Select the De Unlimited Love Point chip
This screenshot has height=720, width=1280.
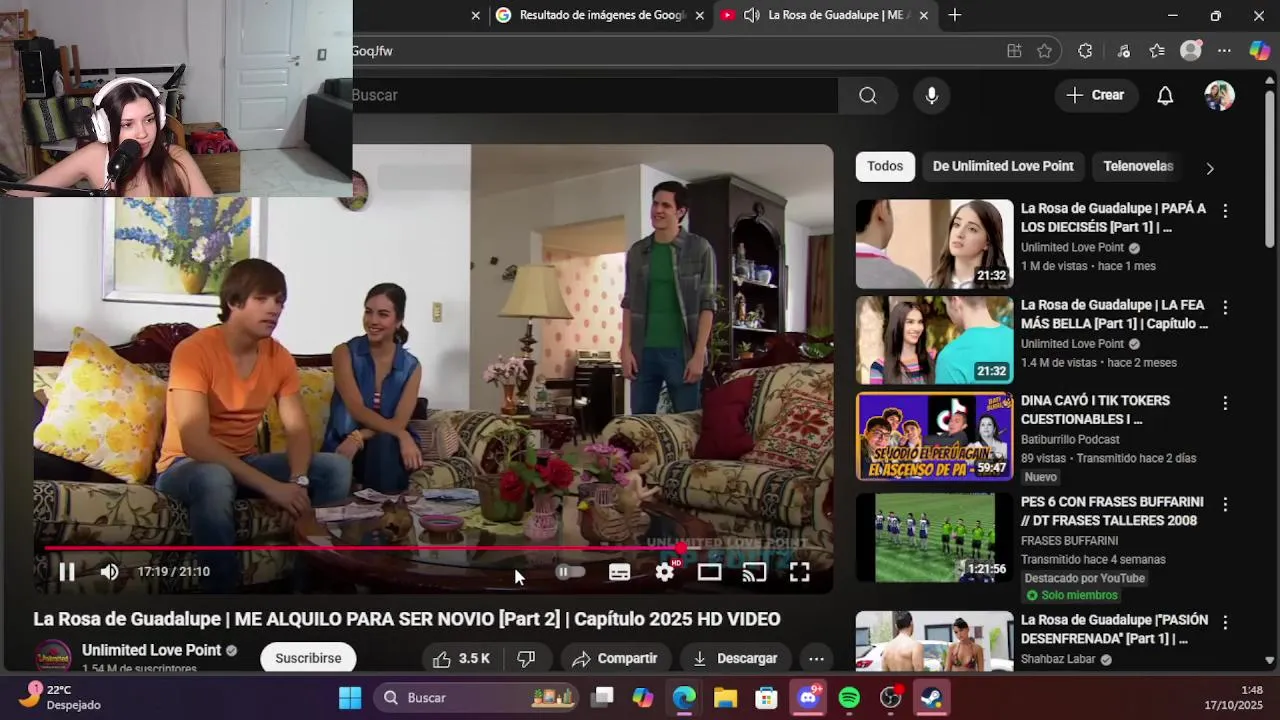pos(1003,166)
